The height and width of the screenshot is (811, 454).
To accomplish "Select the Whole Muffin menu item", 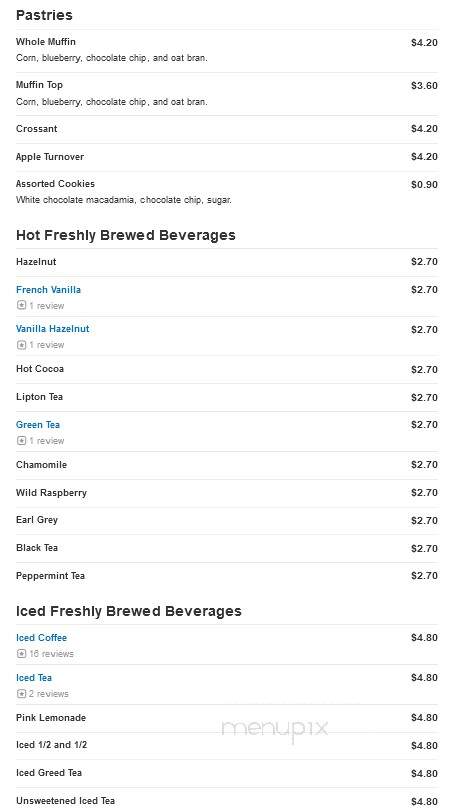I will point(226,50).
